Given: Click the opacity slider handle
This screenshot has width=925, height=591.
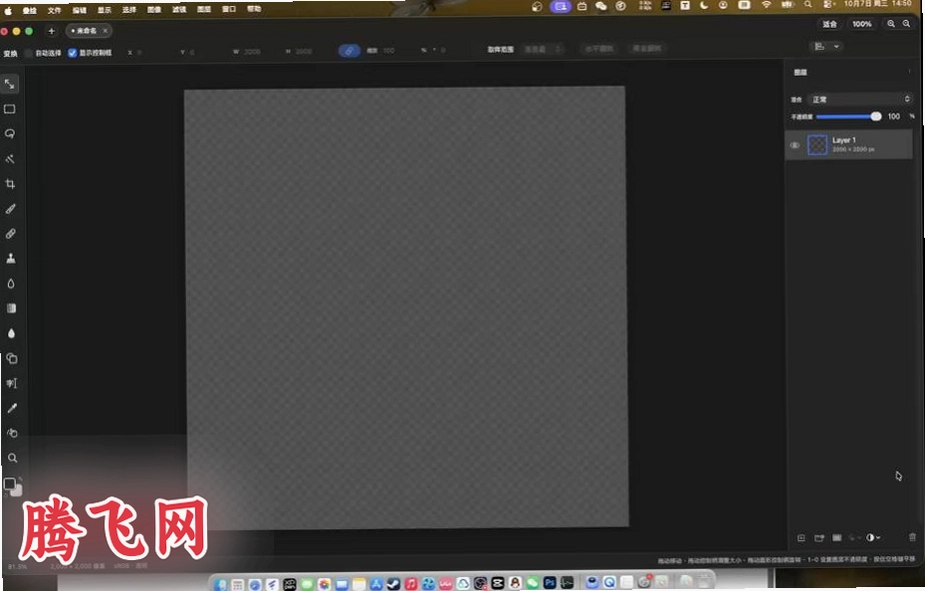Looking at the screenshot, I should point(876,116).
